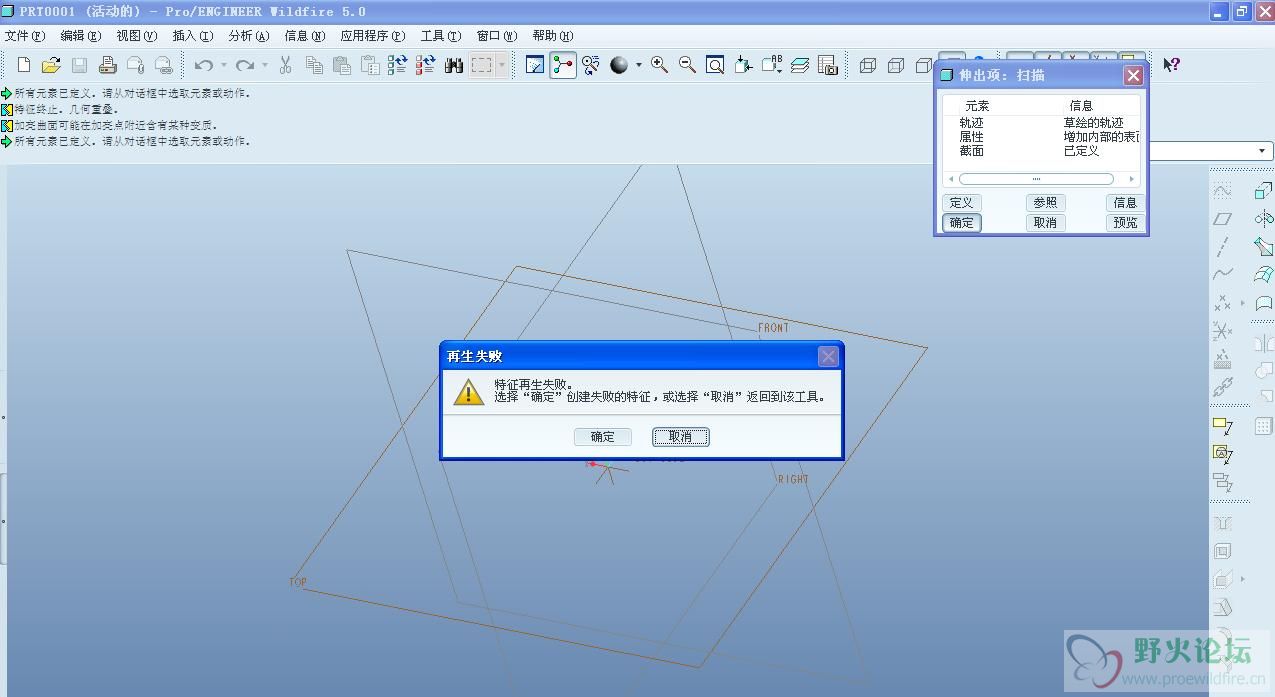The image size is (1275, 697).
Task: Click the datum plane tool icon
Action: click(x=1222, y=218)
